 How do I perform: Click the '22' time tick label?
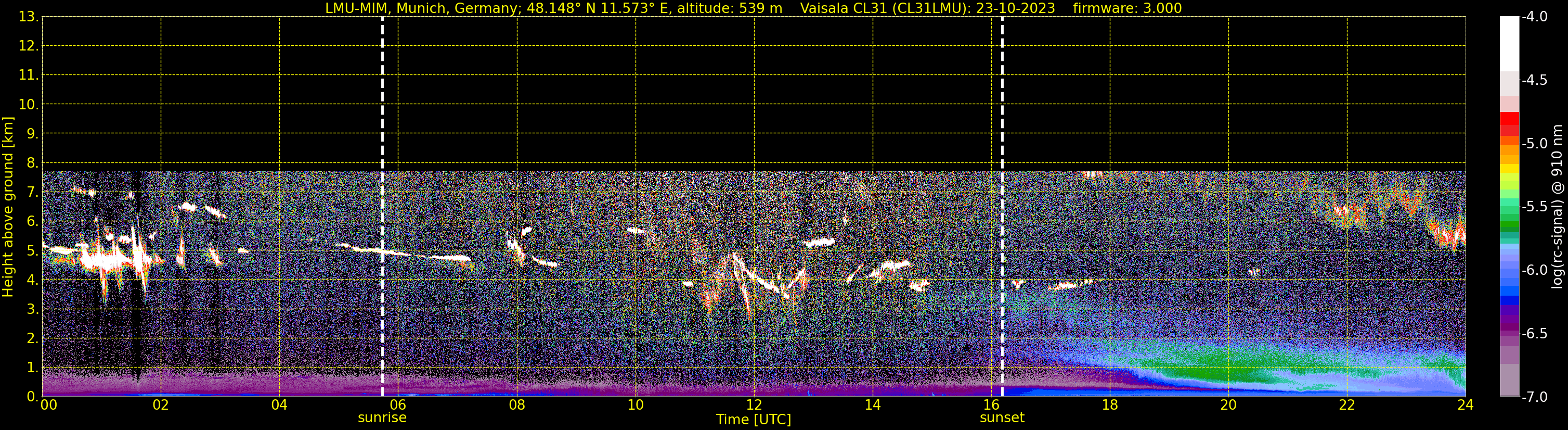1347,405
